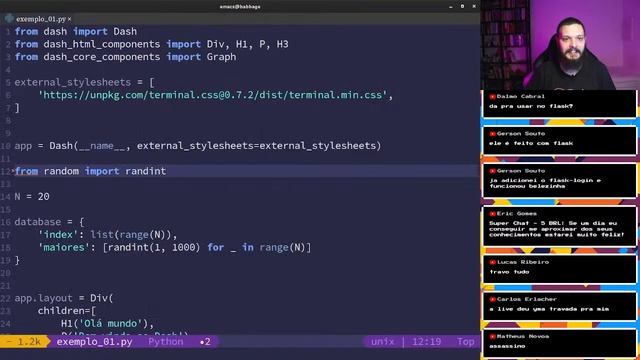Click YouTube icon beside Lucas Ribeiro
Image resolution: width=640 pixels, height=360 pixels.
coord(492,262)
